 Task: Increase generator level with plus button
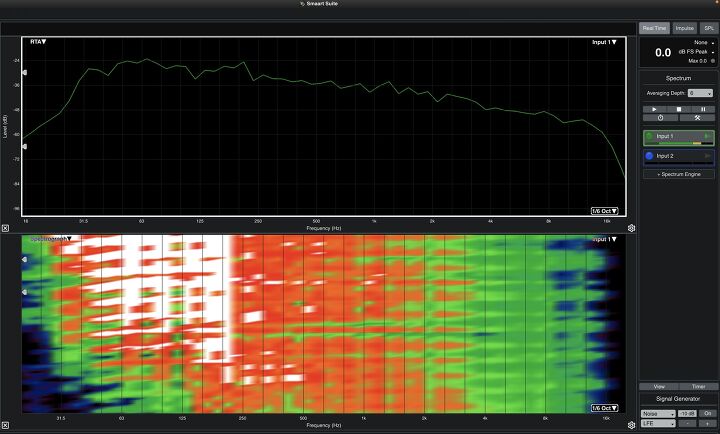click(707, 424)
